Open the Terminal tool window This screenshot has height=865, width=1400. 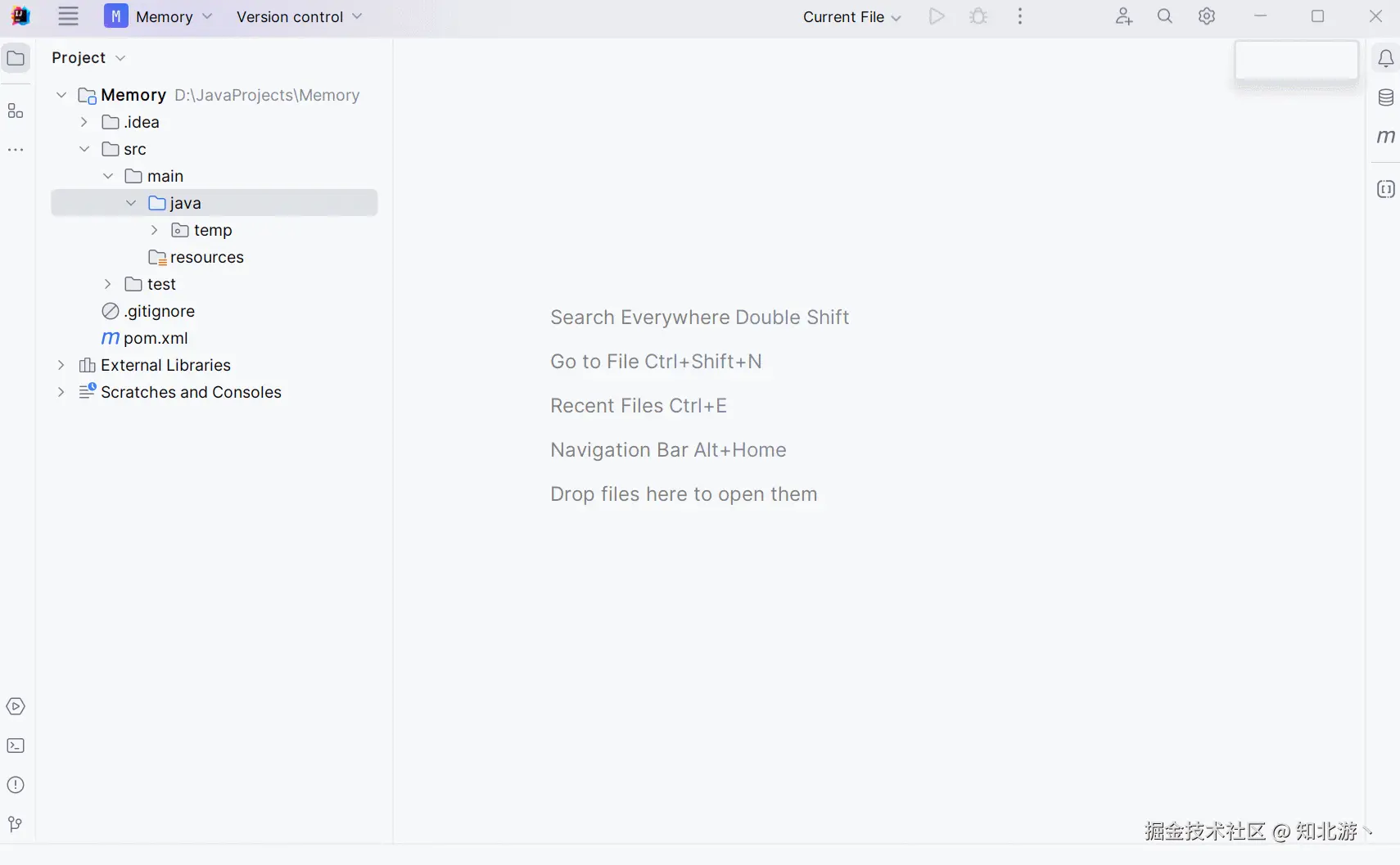point(16,746)
